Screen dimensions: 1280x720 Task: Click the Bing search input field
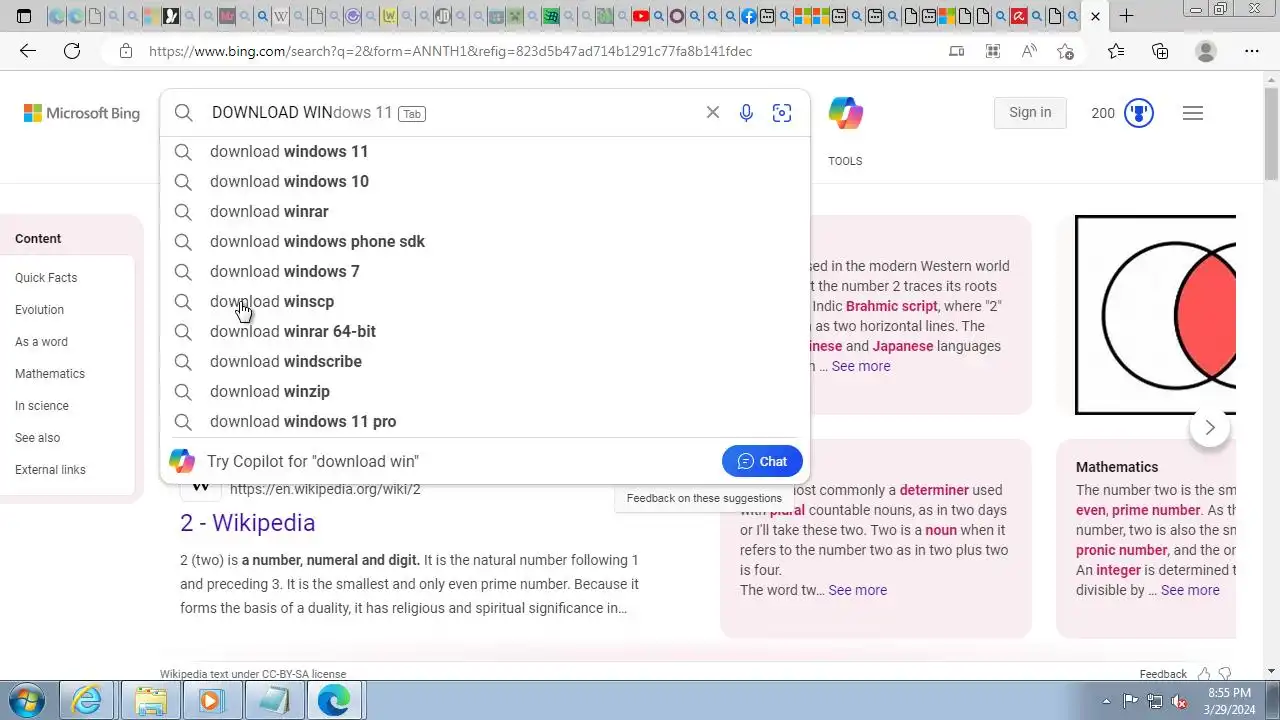click(450, 113)
